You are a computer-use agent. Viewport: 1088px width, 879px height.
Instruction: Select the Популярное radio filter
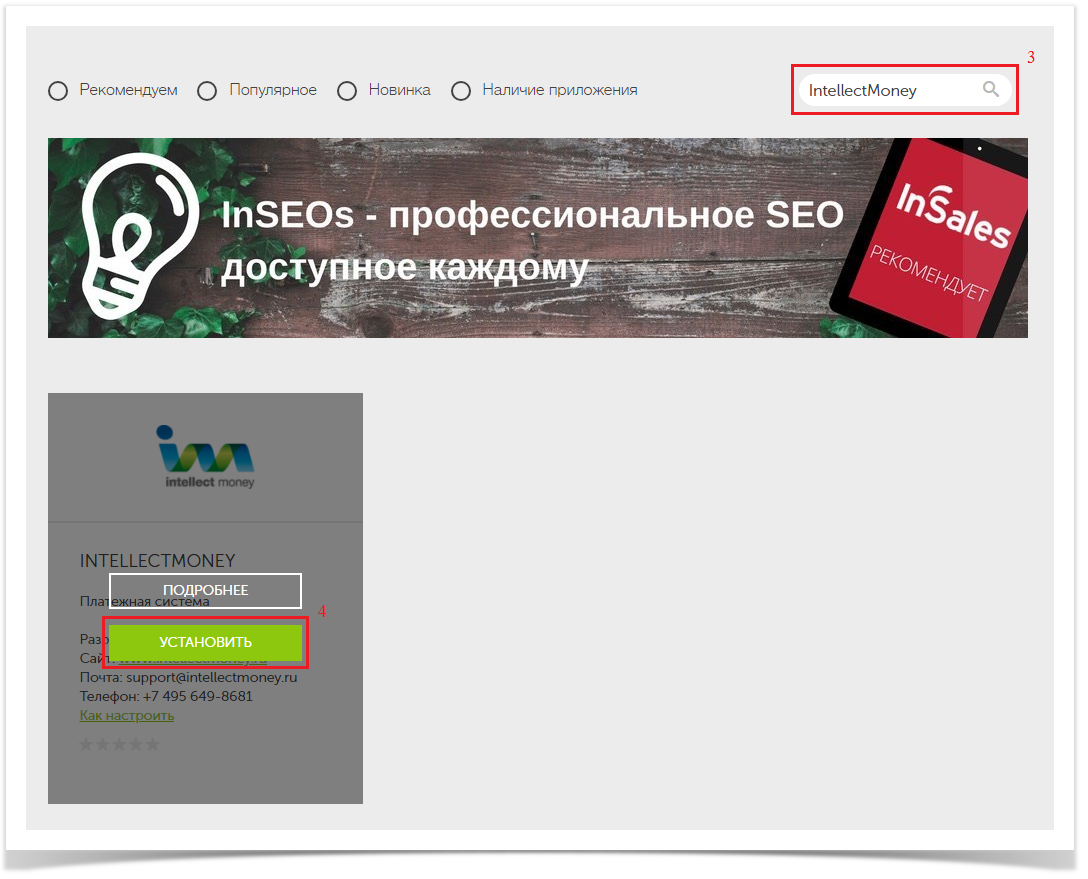pyautogui.click(x=207, y=91)
